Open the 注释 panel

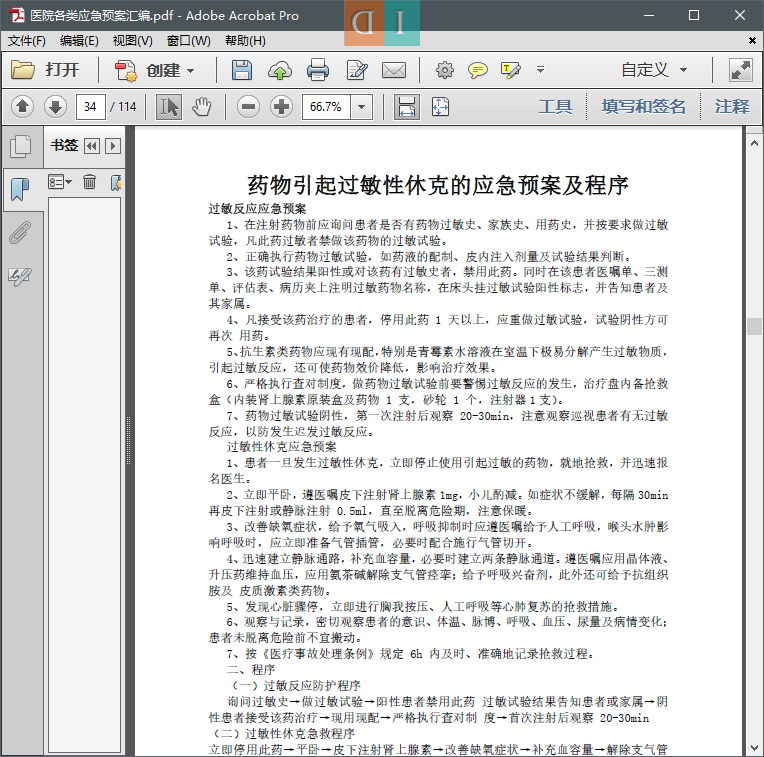coord(732,107)
